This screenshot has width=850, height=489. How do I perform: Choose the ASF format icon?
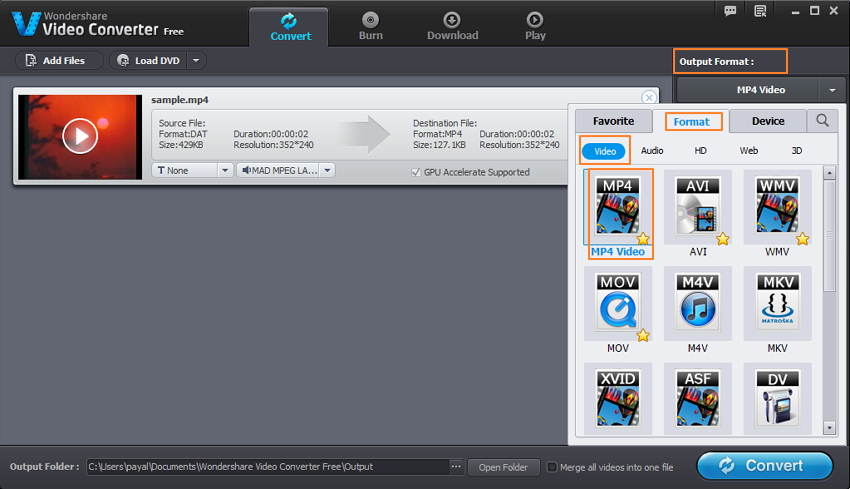point(697,400)
